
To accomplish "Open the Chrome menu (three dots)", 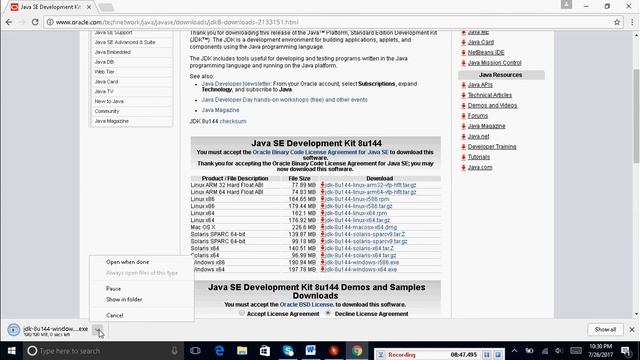I will [x=632, y=22].
